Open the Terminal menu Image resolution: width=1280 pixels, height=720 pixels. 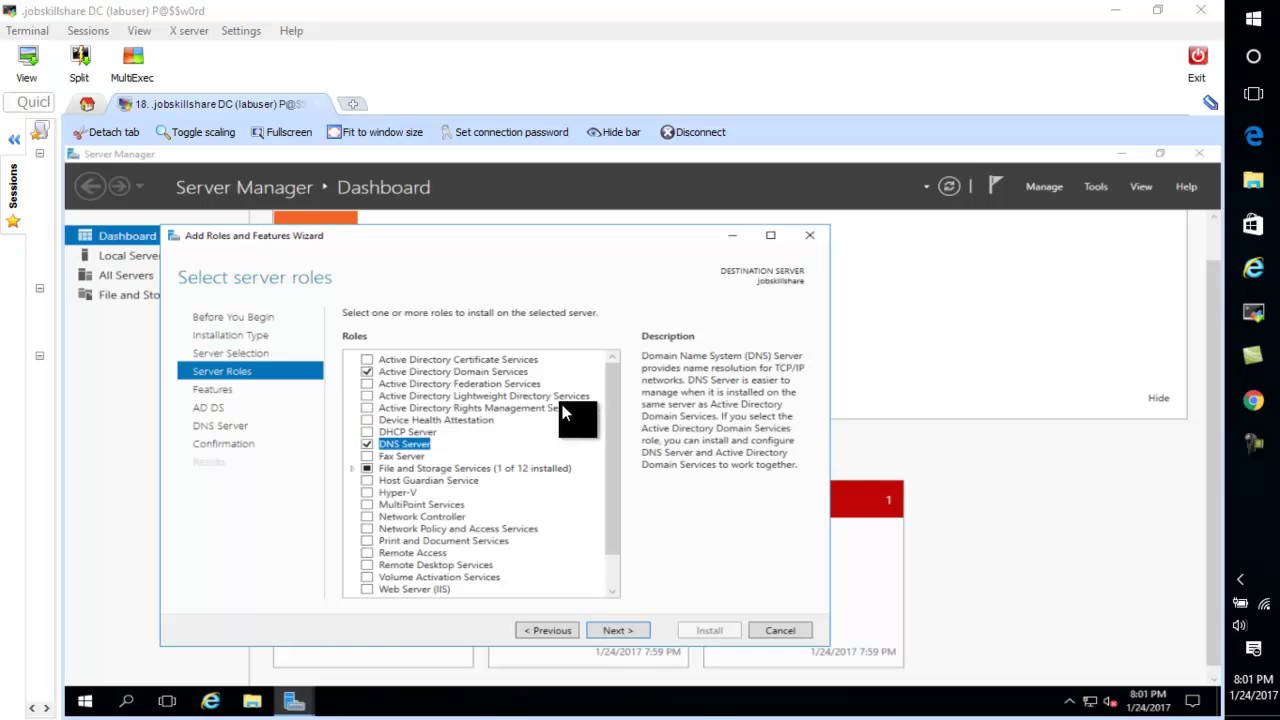click(x=27, y=31)
